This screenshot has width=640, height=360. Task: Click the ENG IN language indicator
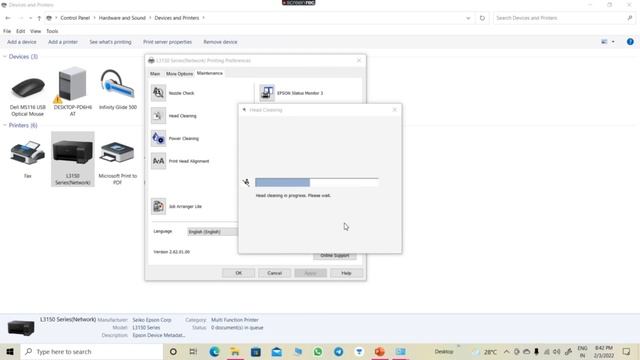(x=582, y=351)
